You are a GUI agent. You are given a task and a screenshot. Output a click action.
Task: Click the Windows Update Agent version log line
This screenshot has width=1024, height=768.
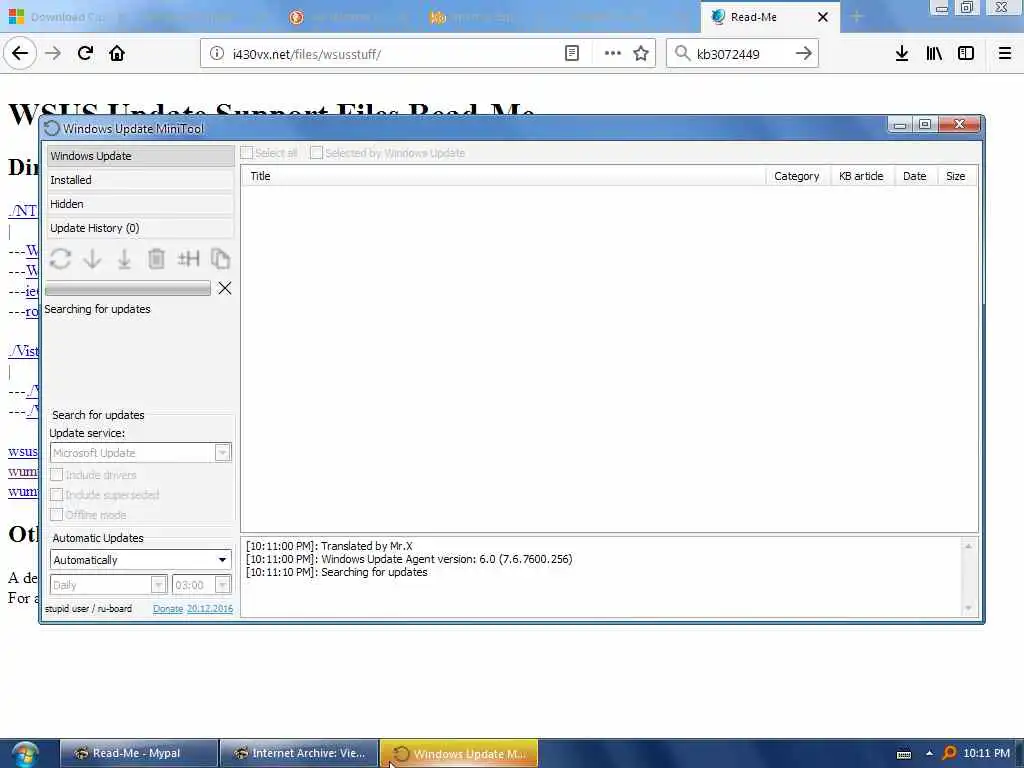[x=409, y=559]
